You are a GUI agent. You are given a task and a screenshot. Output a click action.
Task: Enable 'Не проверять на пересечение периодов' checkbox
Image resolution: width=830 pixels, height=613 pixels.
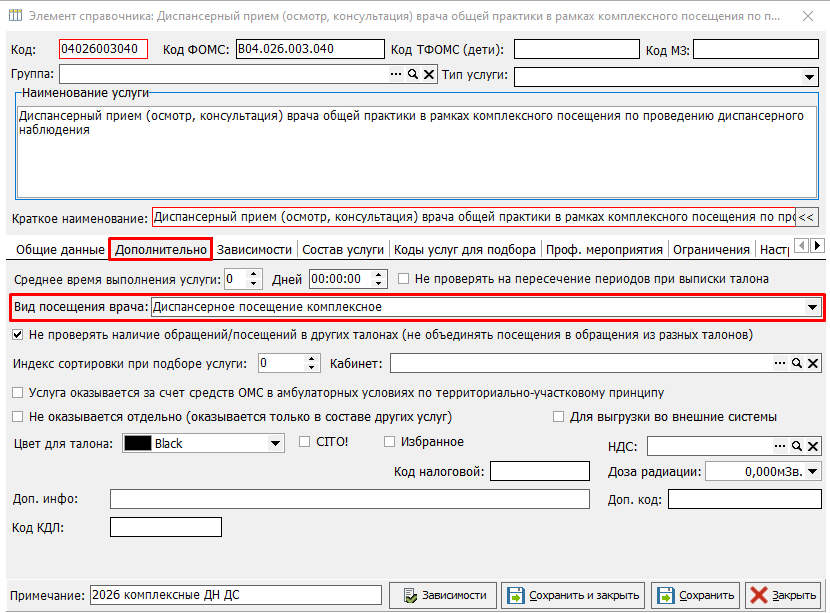point(403,278)
